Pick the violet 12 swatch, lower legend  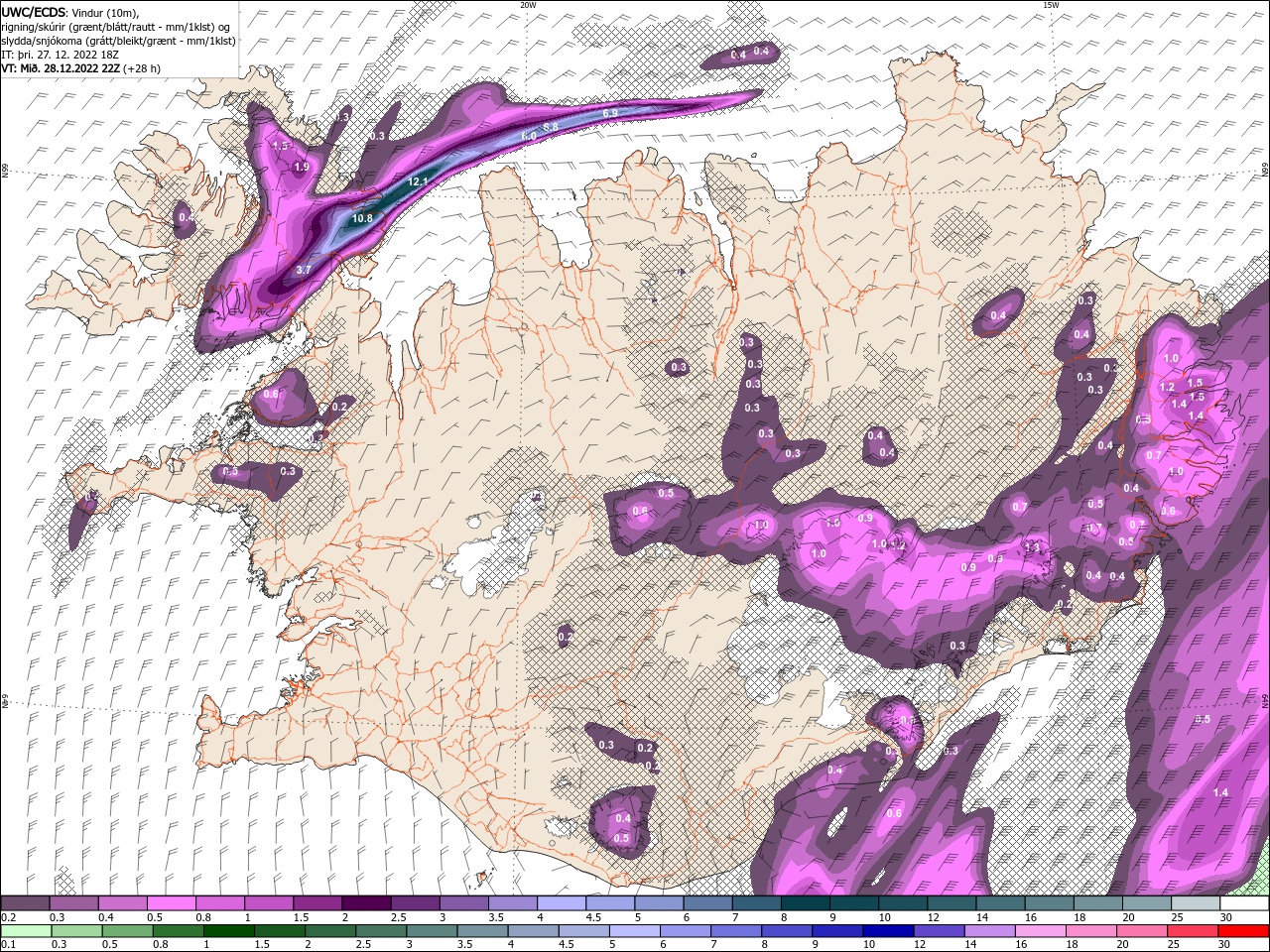tap(939, 930)
